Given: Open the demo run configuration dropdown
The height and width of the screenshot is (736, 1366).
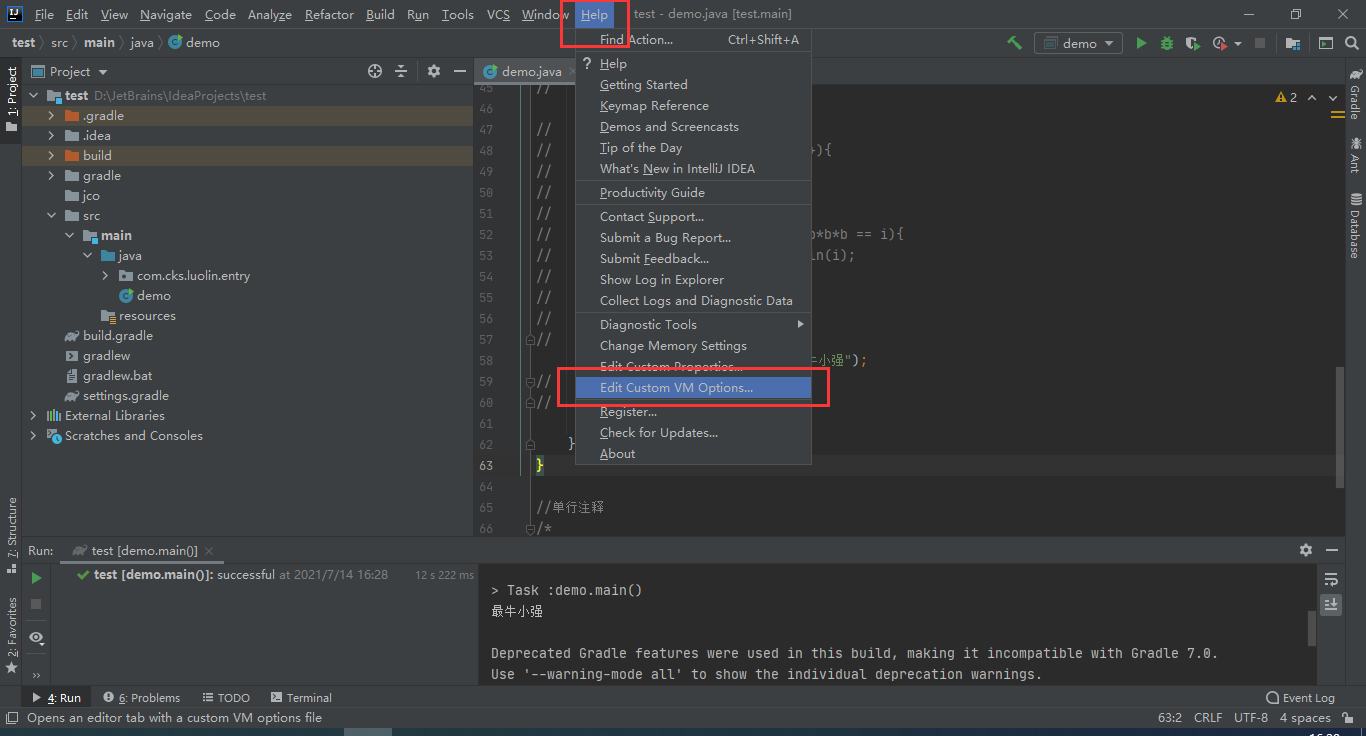Looking at the screenshot, I should pyautogui.click(x=1079, y=43).
